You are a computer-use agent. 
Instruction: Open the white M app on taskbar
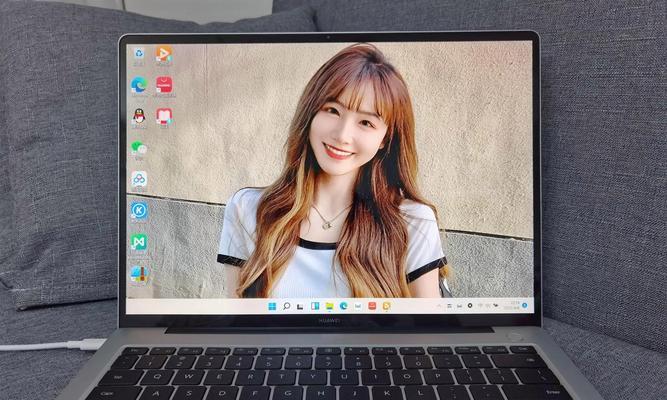[358, 306]
